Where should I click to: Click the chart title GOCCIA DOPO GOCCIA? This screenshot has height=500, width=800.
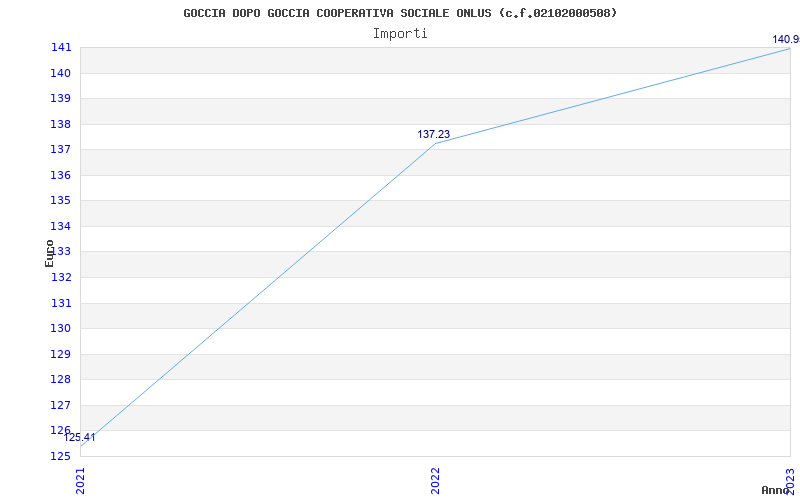click(x=400, y=13)
